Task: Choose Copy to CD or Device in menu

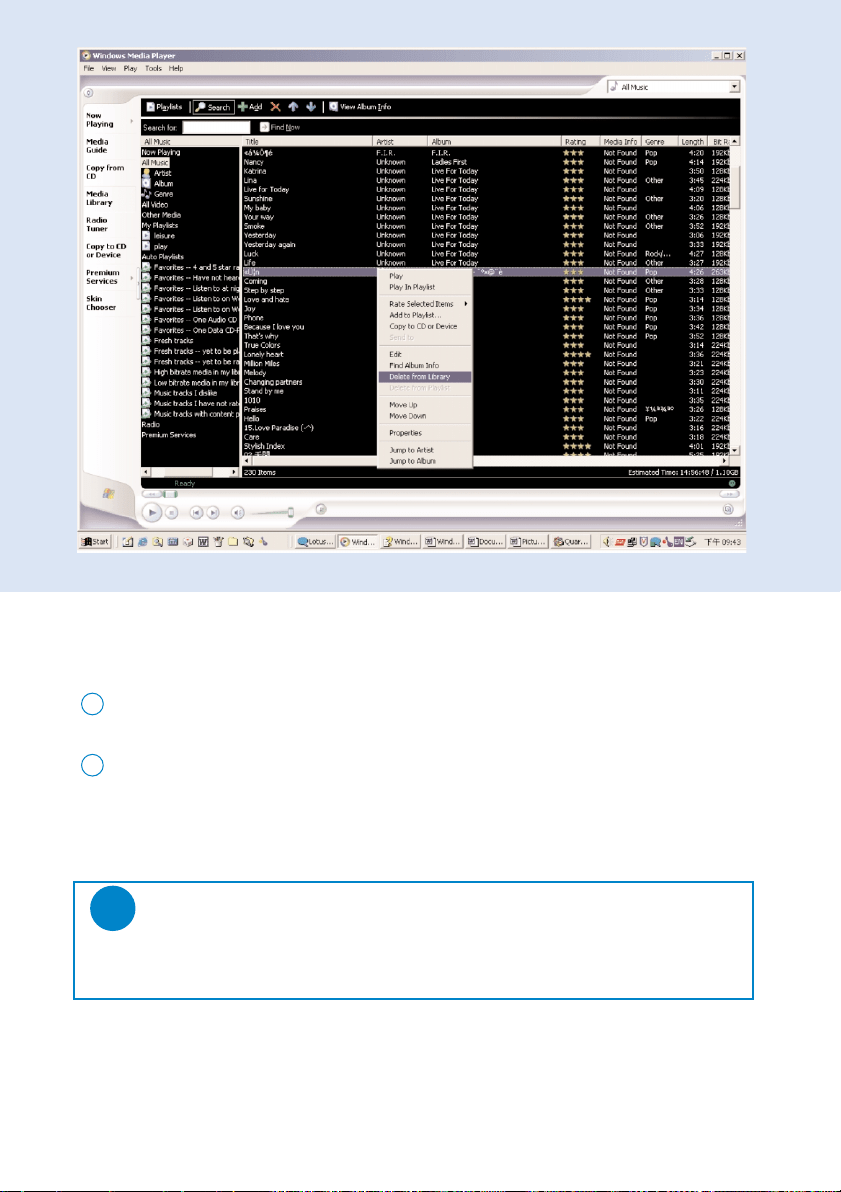Action: point(425,326)
